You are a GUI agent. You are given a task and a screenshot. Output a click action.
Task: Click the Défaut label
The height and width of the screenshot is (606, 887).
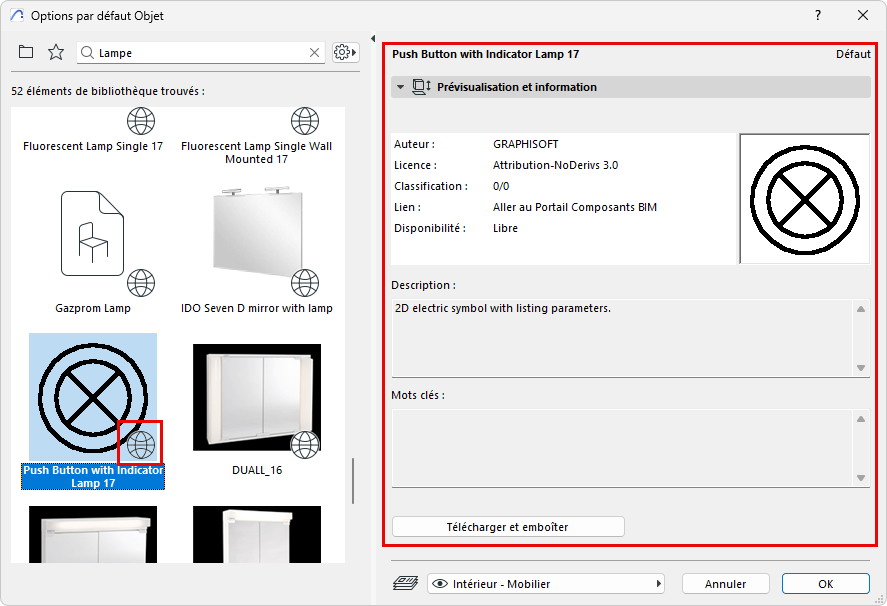(x=853, y=54)
